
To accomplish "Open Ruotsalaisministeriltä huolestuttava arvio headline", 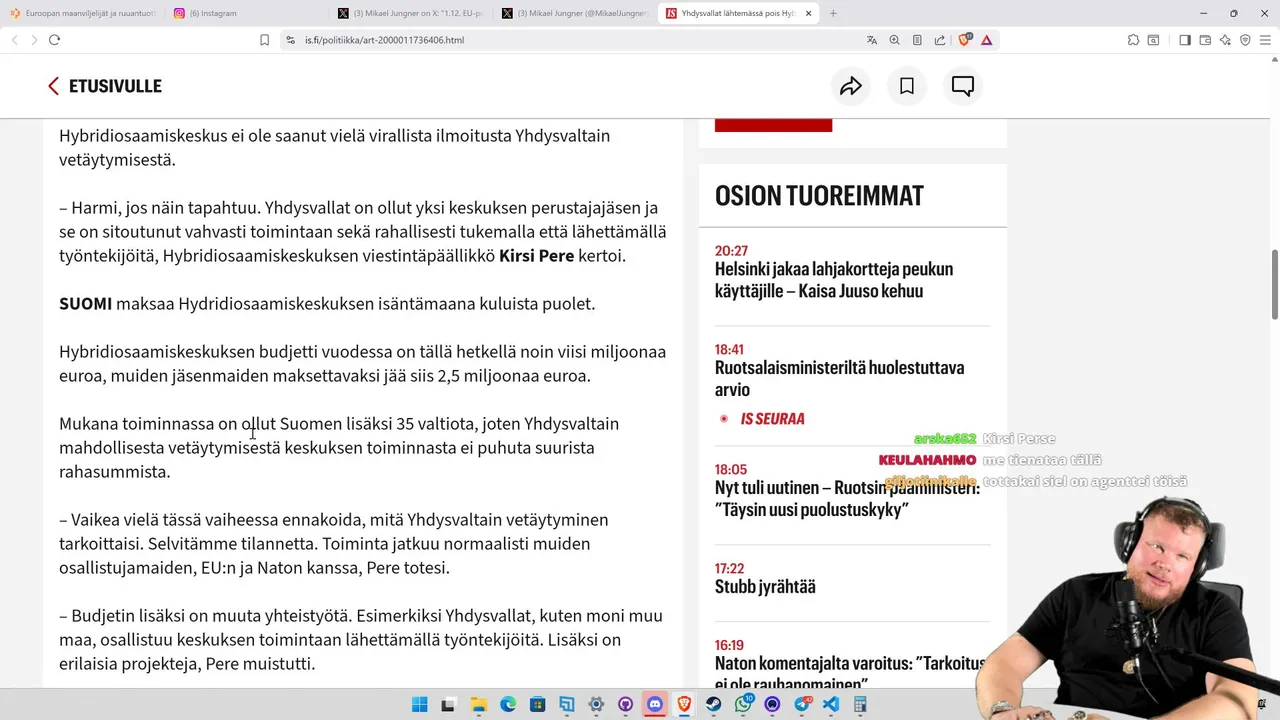I will click(x=839, y=378).
